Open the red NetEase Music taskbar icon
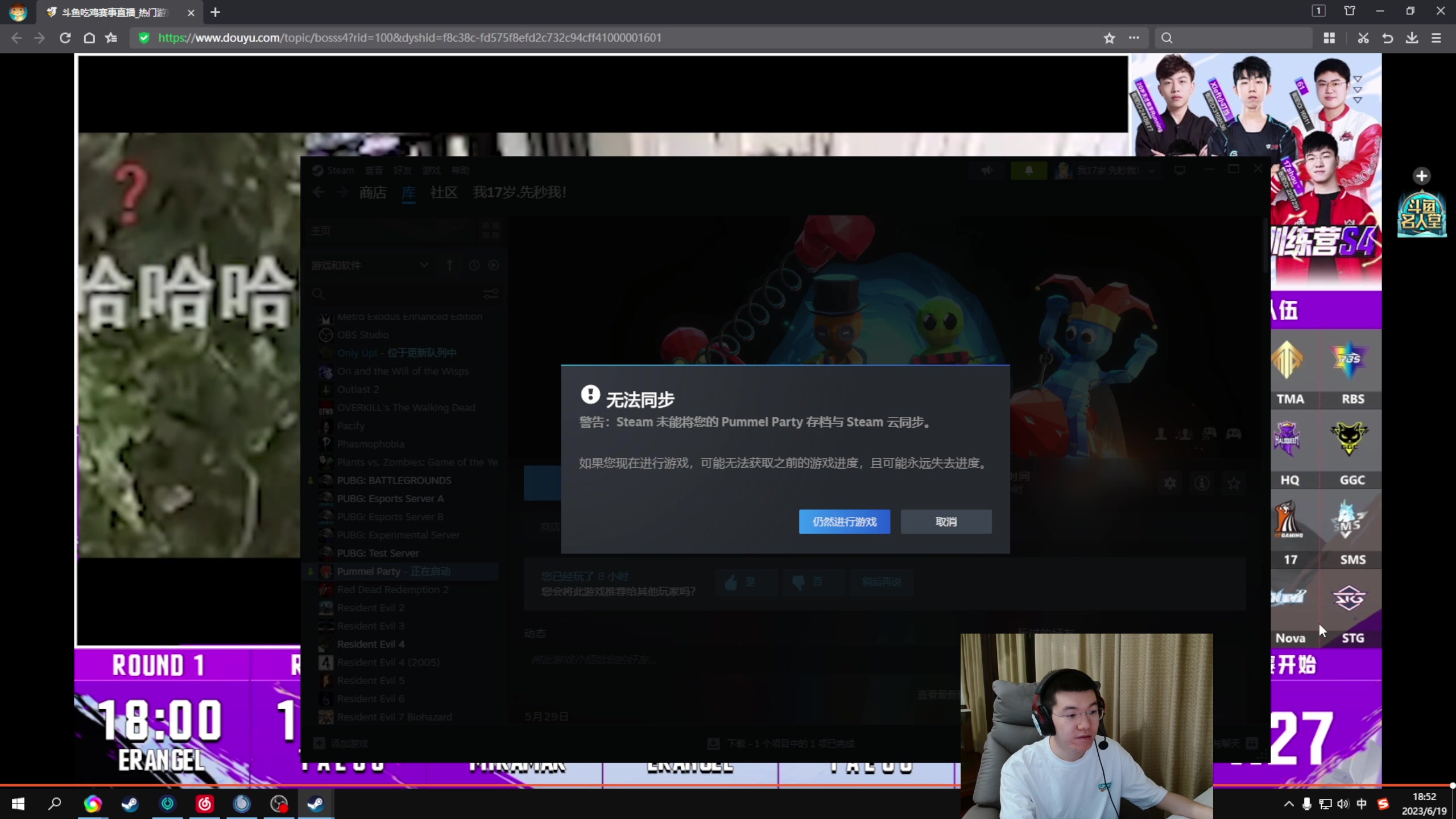 point(205,804)
